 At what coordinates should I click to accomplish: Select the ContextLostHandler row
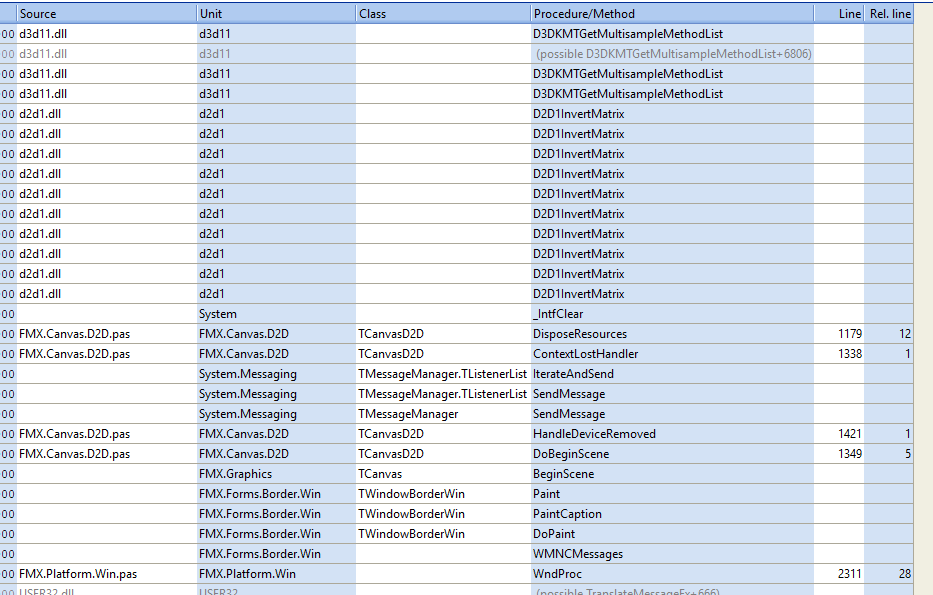(x=456, y=354)
